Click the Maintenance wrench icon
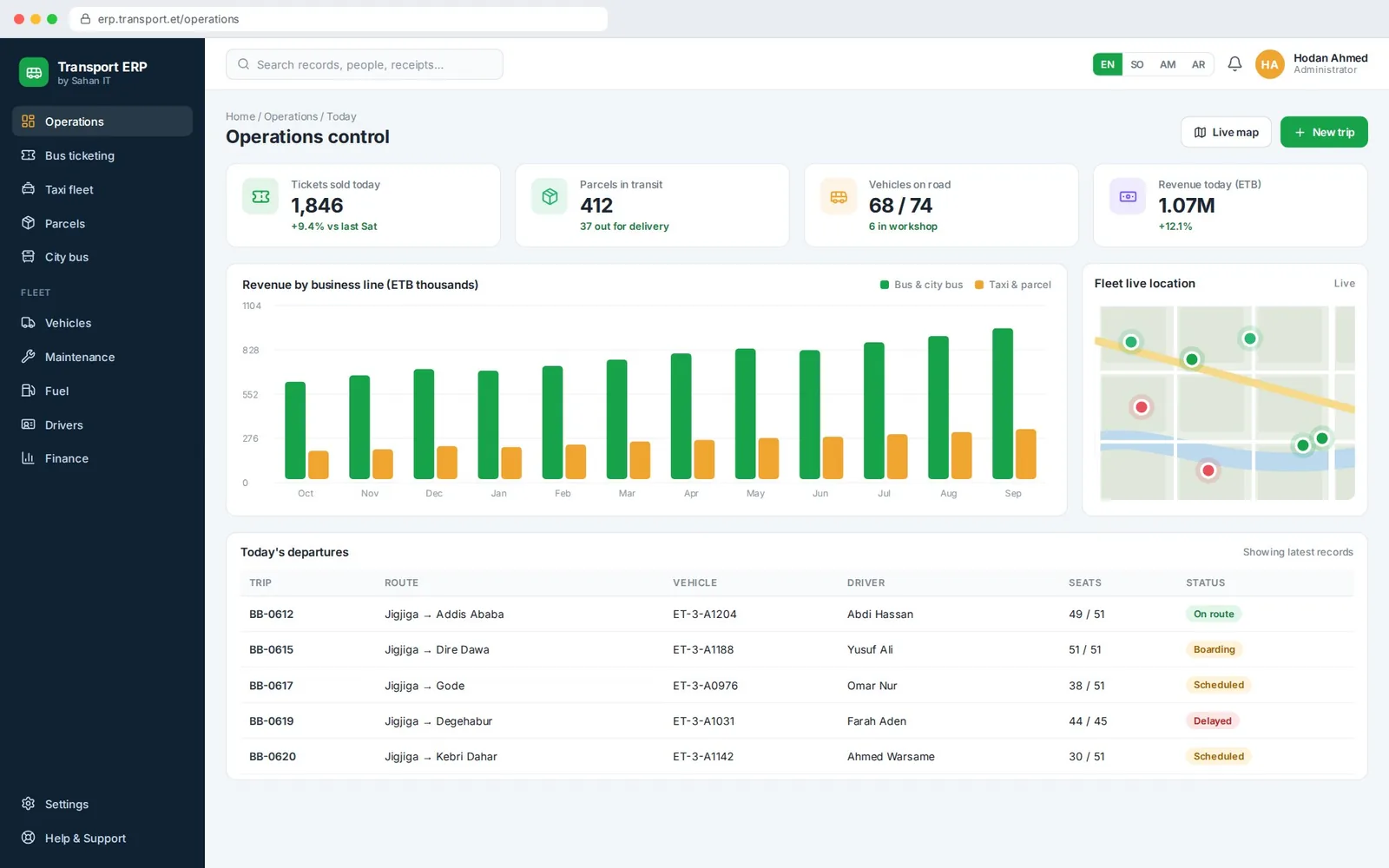Image resolution: width=1389 pixels, height=868 pixels. (x=29, y=357)
